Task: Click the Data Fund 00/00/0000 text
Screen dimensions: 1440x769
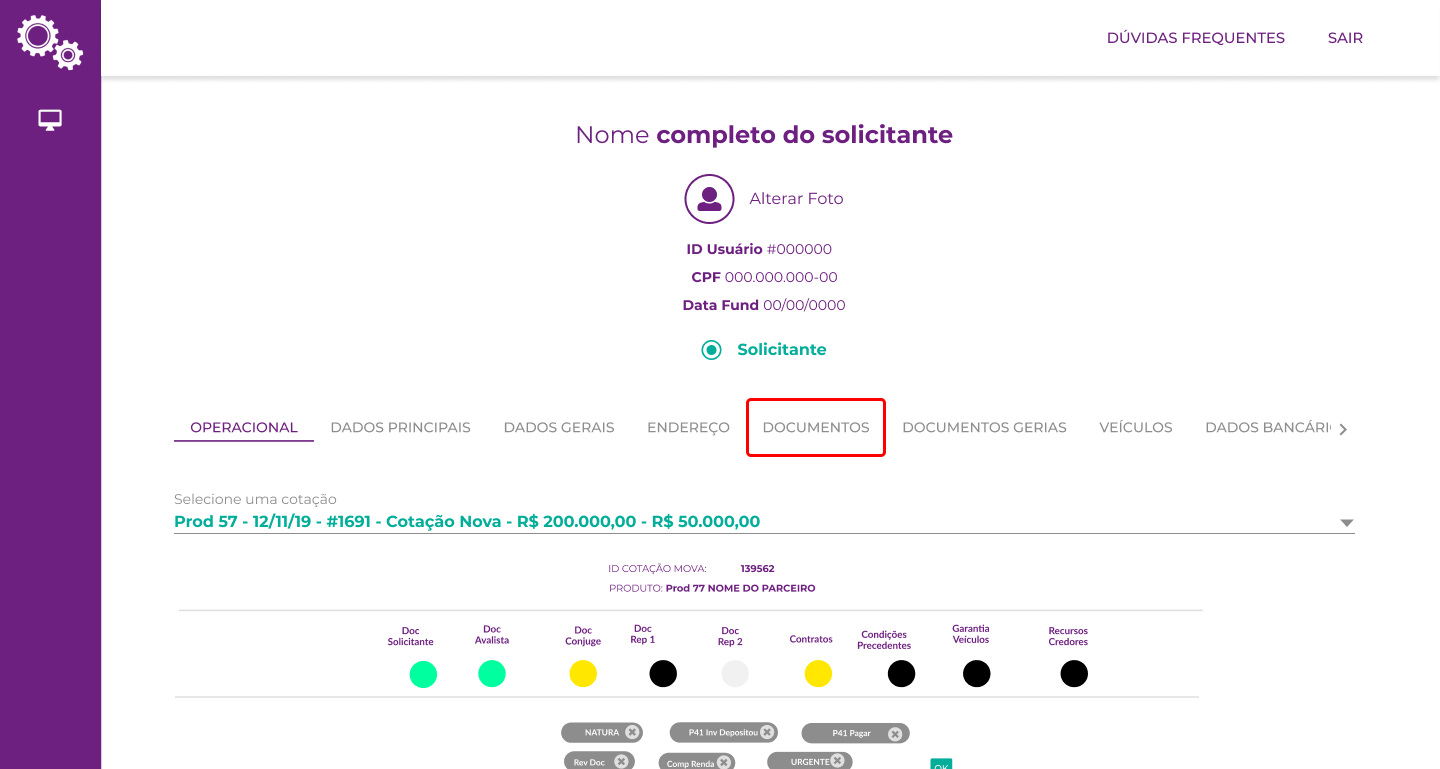Action: 764,305
